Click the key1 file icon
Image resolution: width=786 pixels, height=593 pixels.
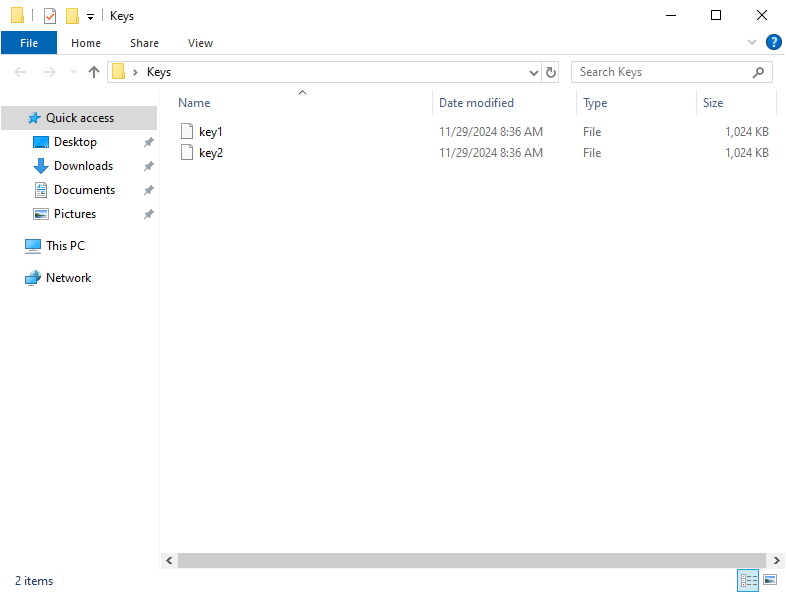[x=187, y=131]
